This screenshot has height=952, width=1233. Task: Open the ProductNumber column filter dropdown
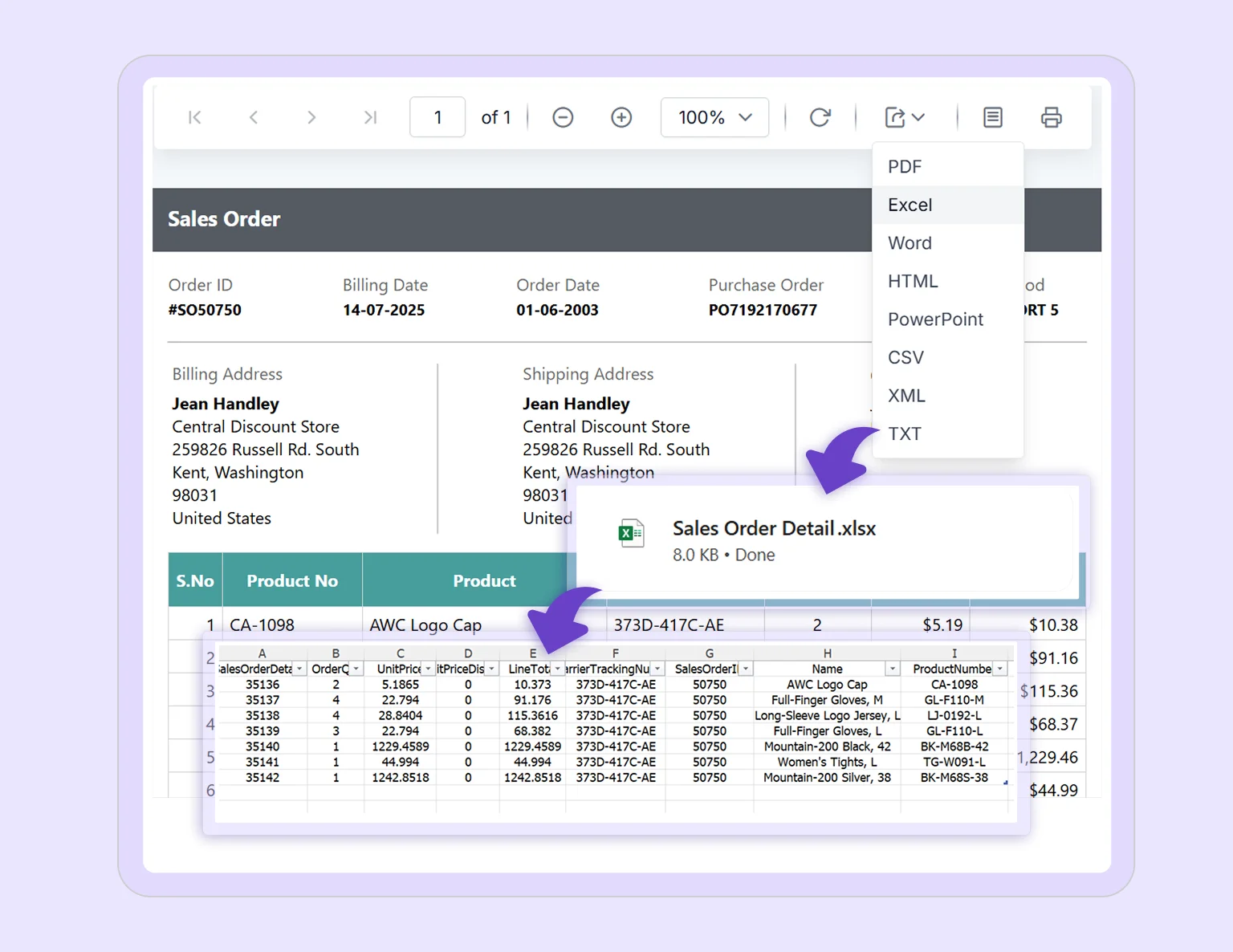1000,668
